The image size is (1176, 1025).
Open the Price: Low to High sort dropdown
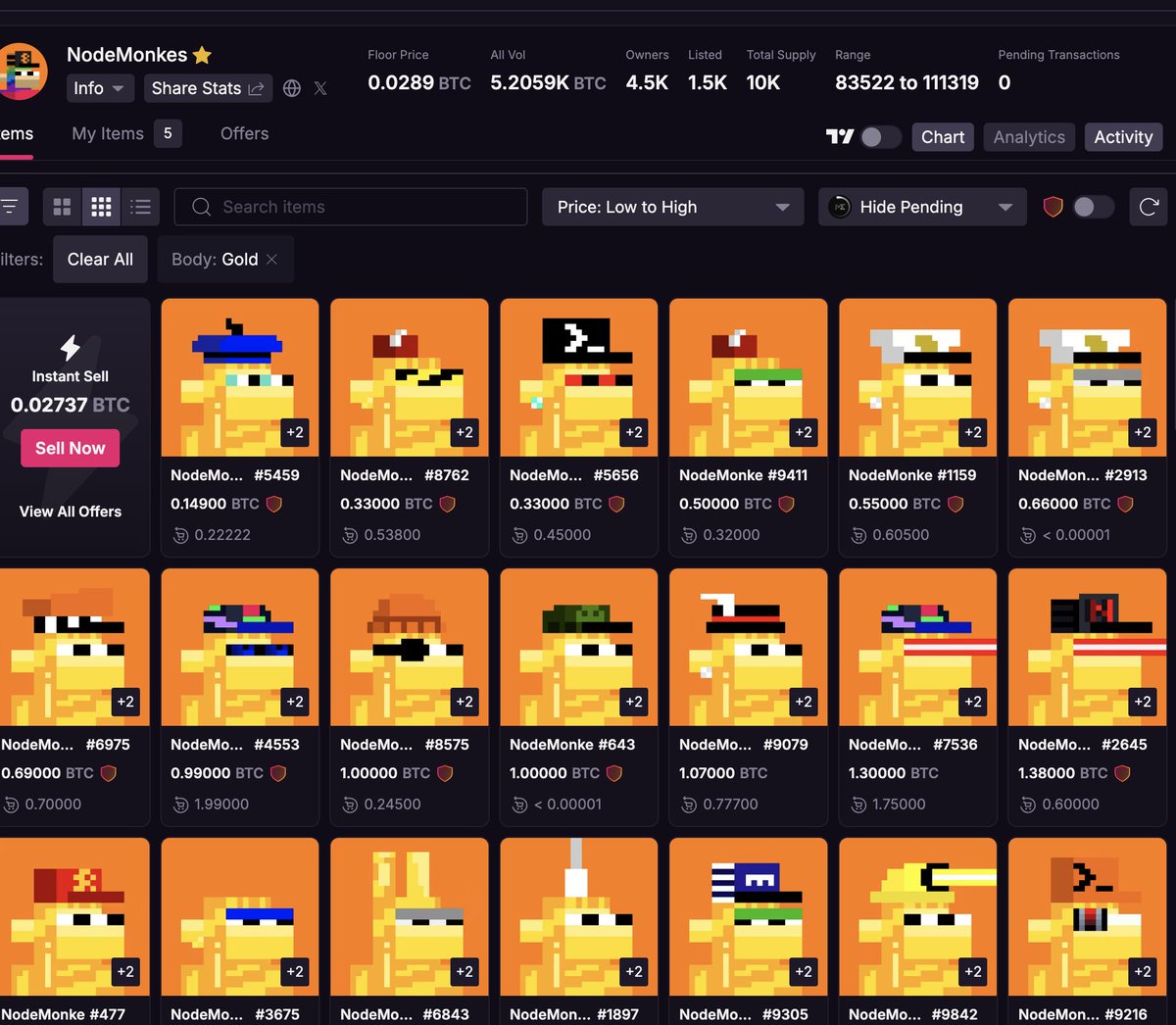click(673, 207)
